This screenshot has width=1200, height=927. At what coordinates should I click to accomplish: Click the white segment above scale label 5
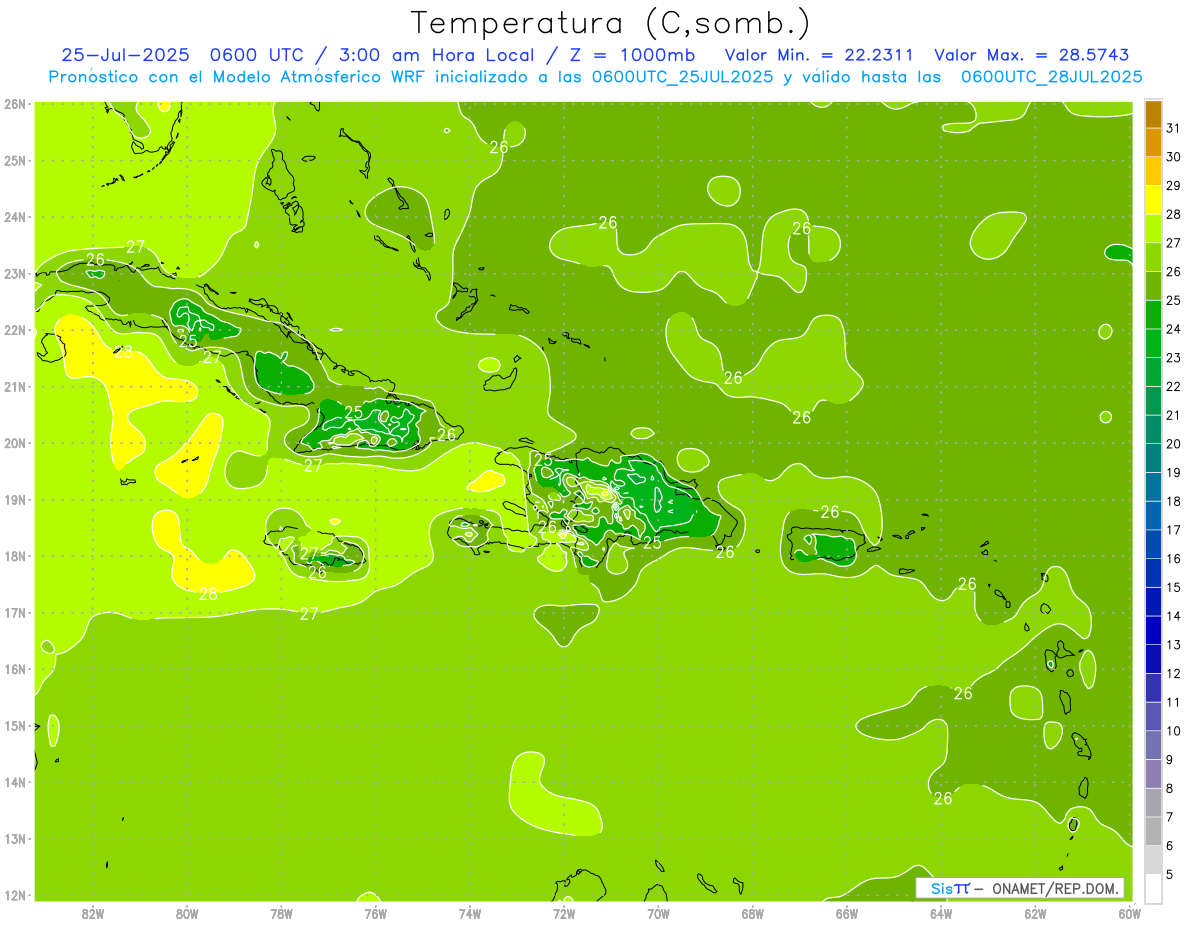coord(1153,888)
